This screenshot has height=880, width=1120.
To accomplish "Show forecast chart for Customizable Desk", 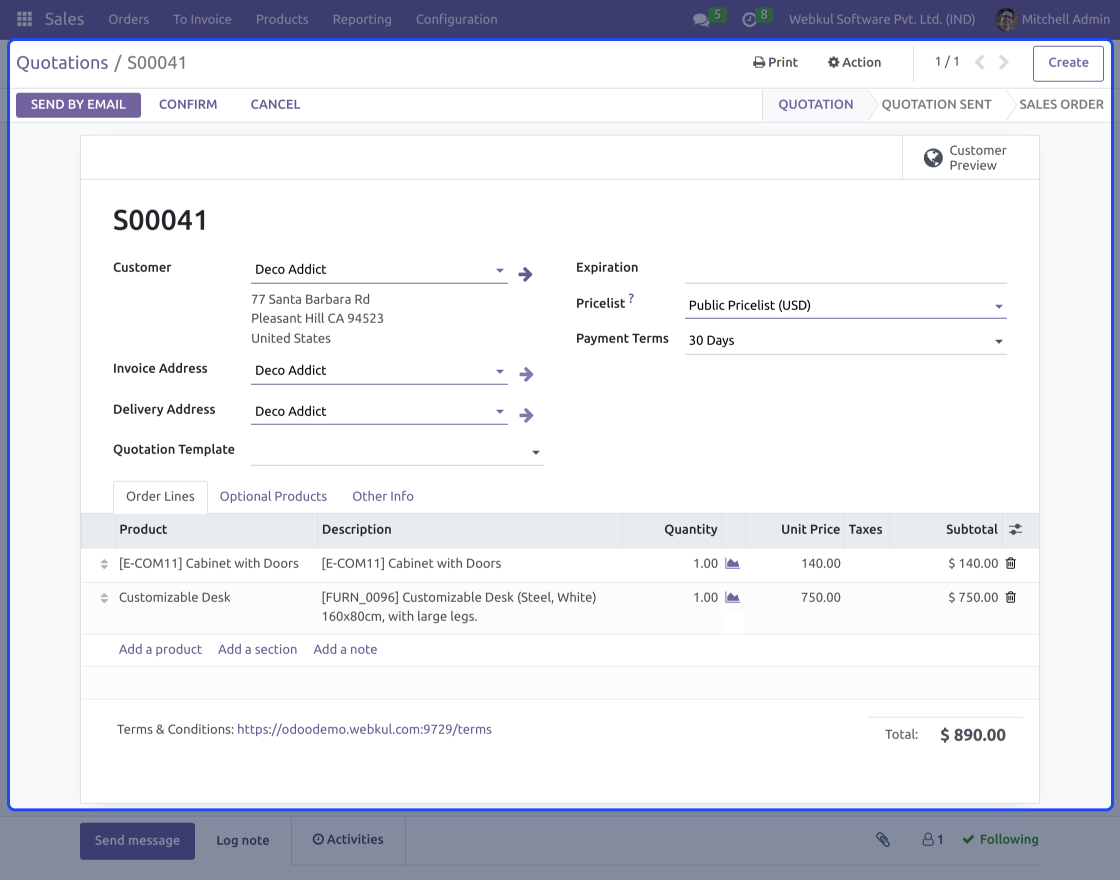I will pos(732,598).
